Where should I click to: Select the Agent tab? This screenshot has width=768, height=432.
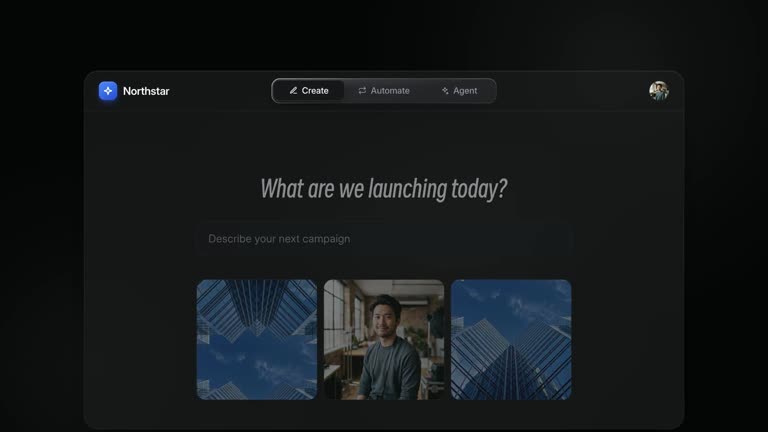point(459,91)
